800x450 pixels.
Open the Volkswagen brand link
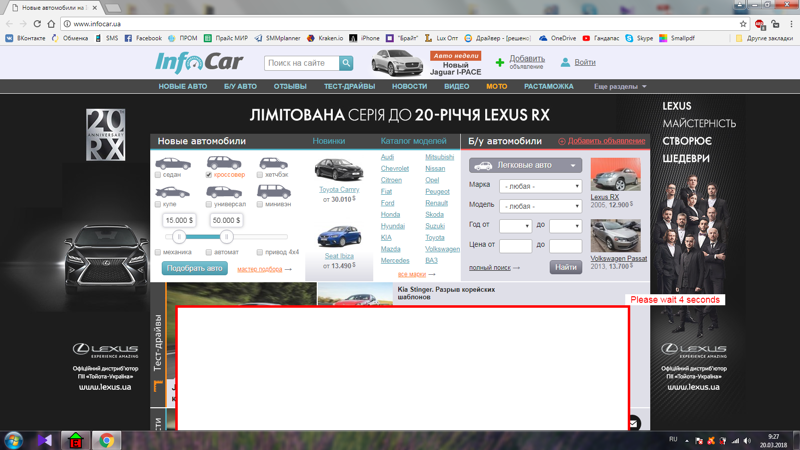pyautogui.click(x=442, y=249)
